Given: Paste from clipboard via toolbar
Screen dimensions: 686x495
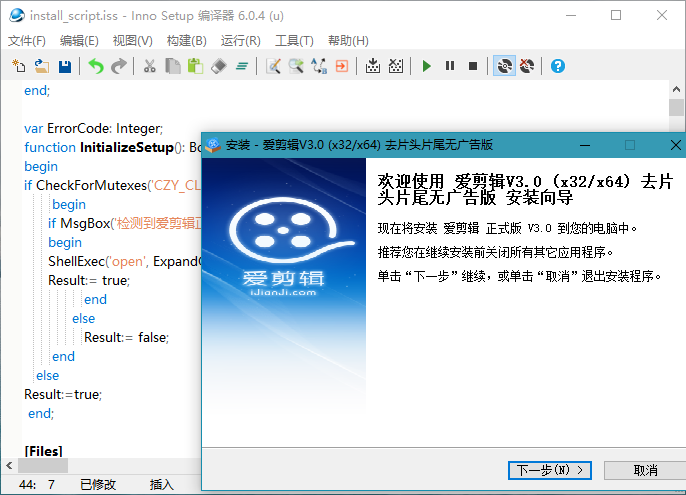Looking at the screenshot, I should coord(196,66).
